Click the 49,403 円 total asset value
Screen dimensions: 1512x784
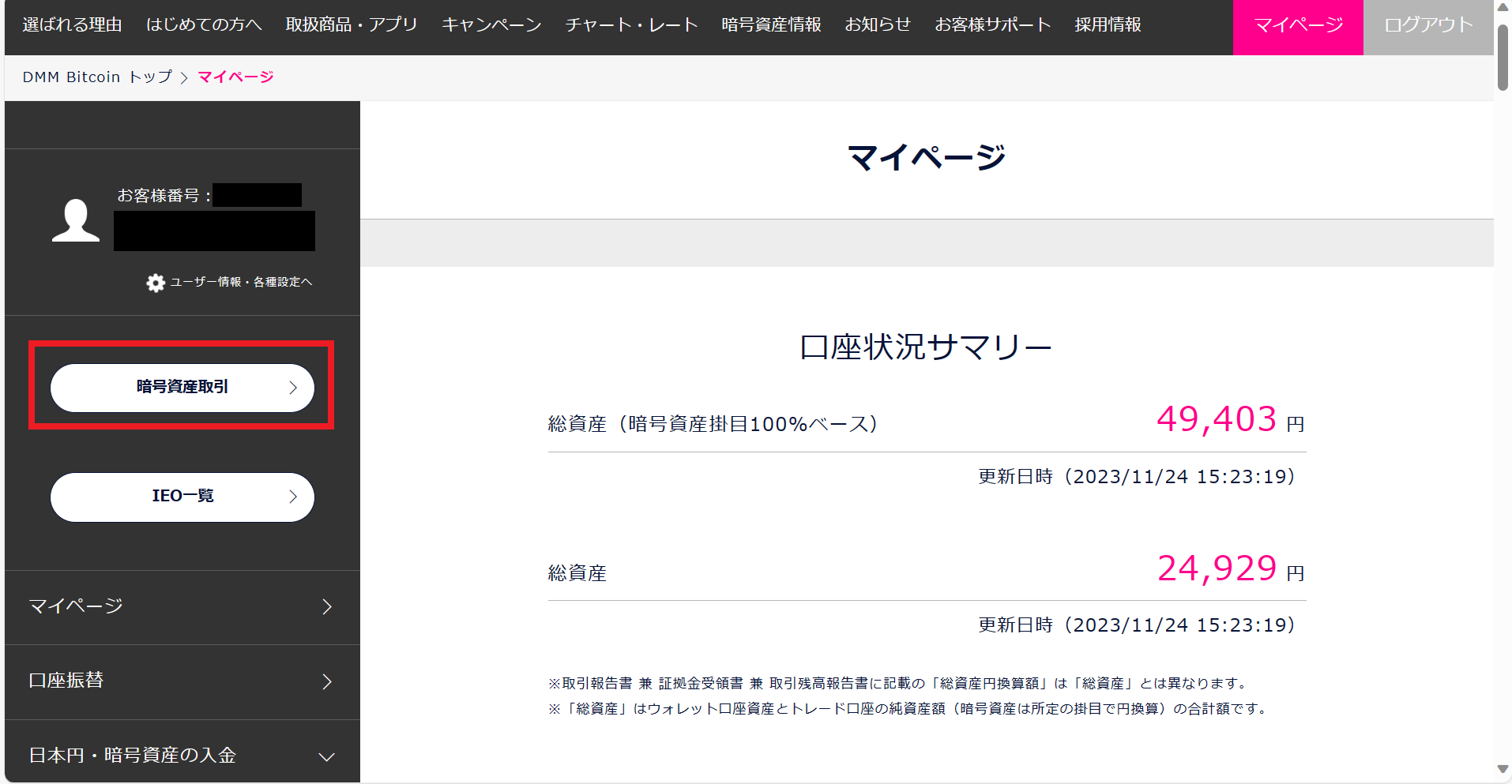(x=1230, y=419)
